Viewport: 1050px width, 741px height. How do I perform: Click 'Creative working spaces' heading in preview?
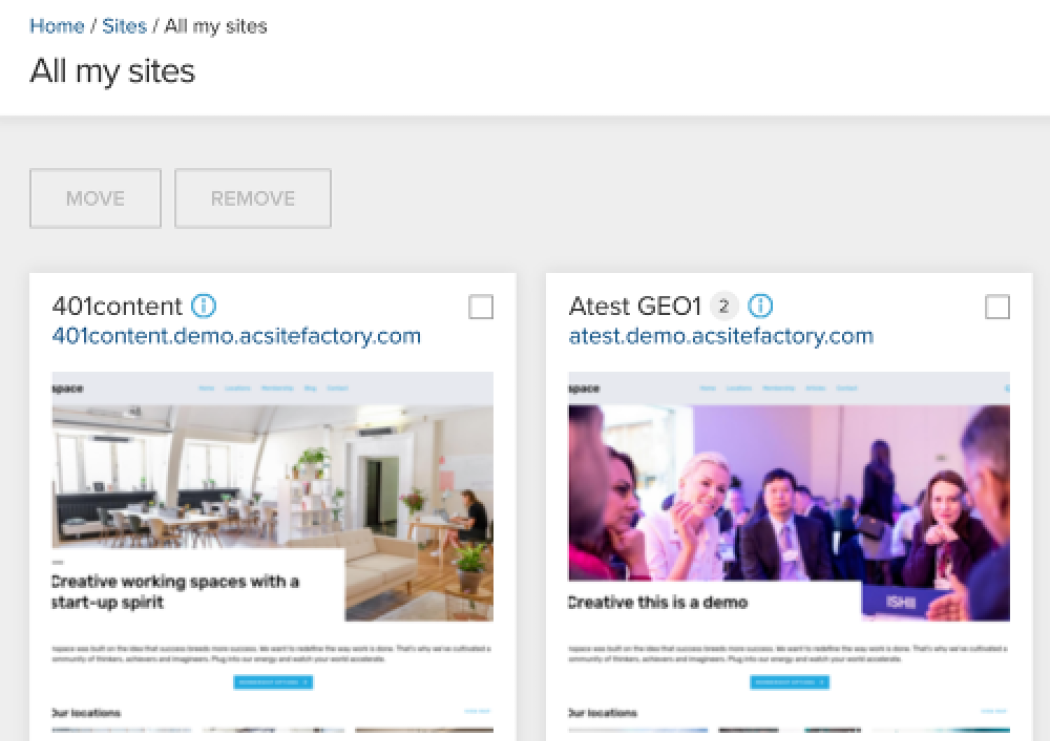click(175, 592)
